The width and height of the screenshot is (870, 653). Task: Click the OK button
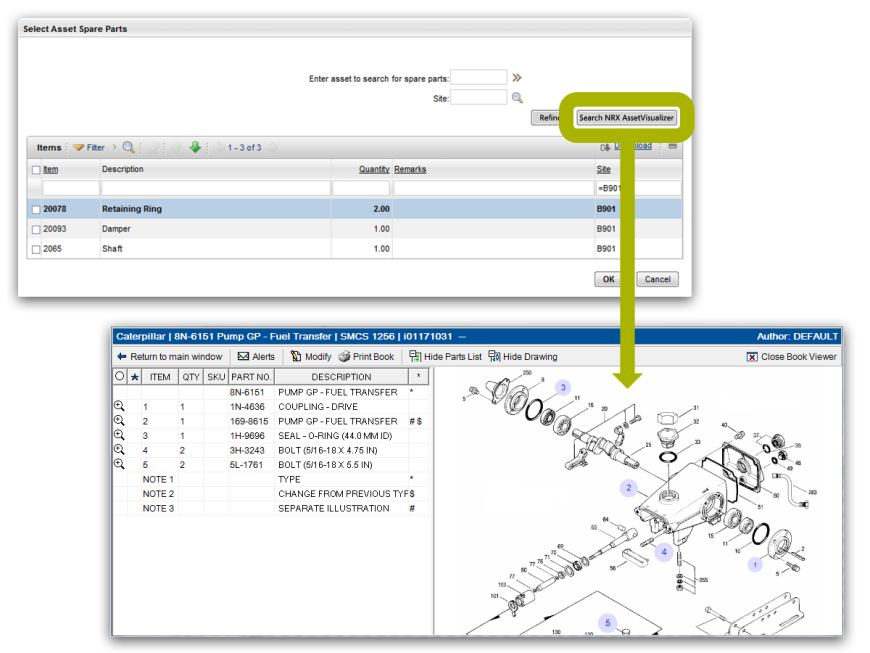pyautogui.click(x=609, y=279)
